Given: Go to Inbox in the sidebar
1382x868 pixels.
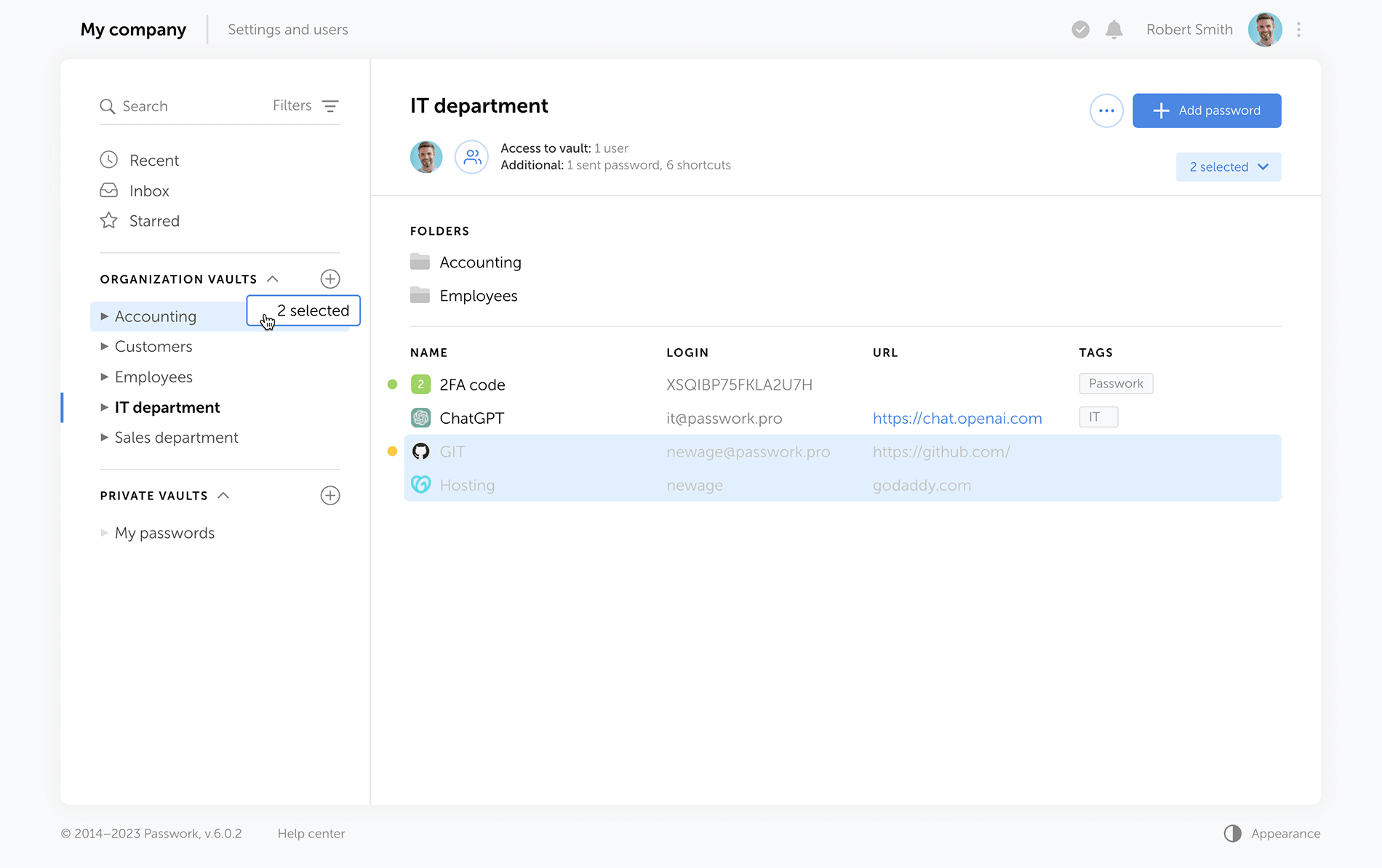Looking at the screenshot, I should point(149,191).
